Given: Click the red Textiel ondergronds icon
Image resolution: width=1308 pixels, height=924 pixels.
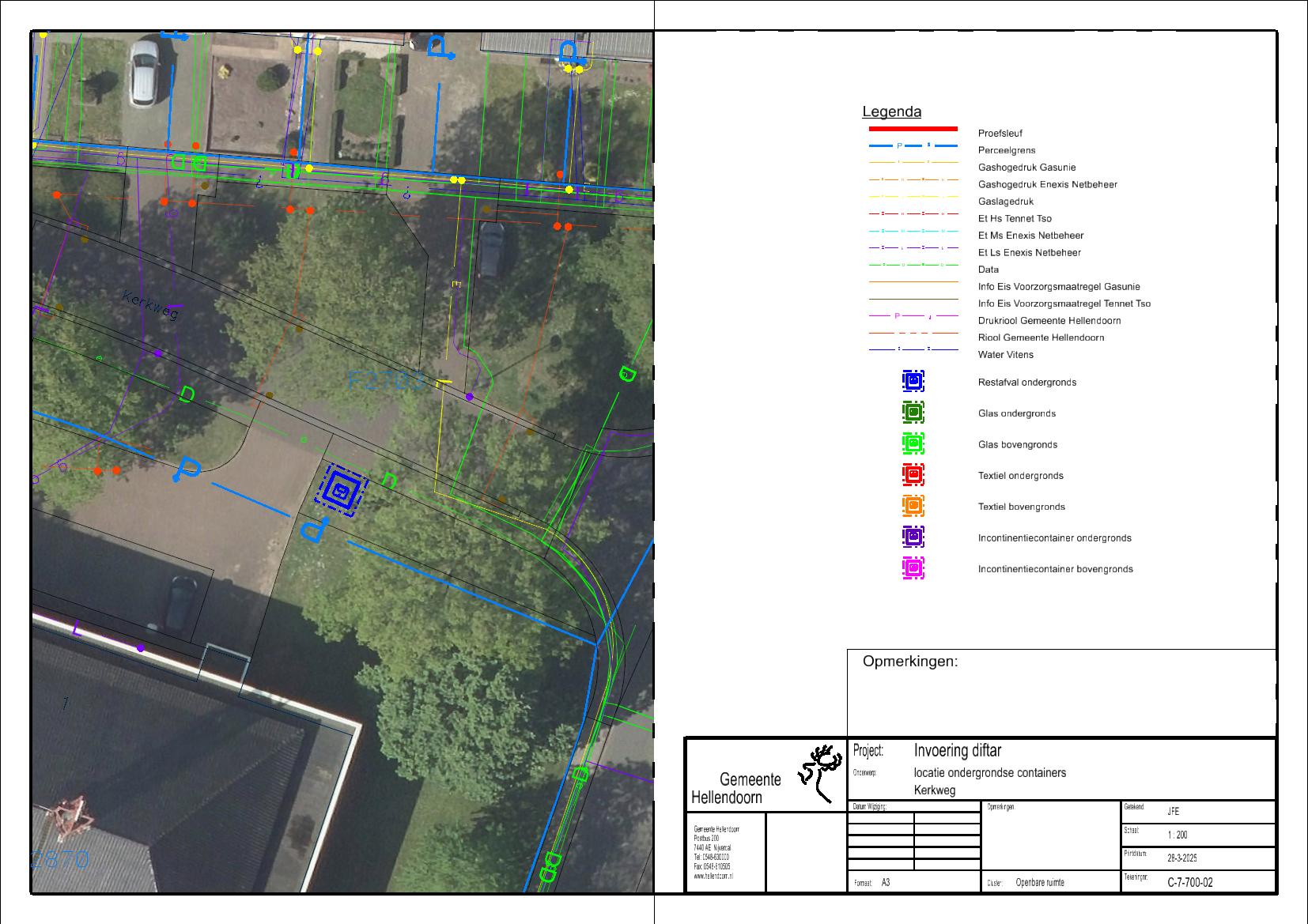Looking at the screenshot, I should point(913,475).
